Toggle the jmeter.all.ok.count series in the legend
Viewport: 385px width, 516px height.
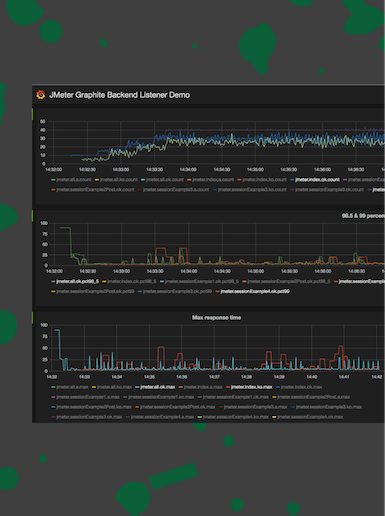tap(165, 180)
